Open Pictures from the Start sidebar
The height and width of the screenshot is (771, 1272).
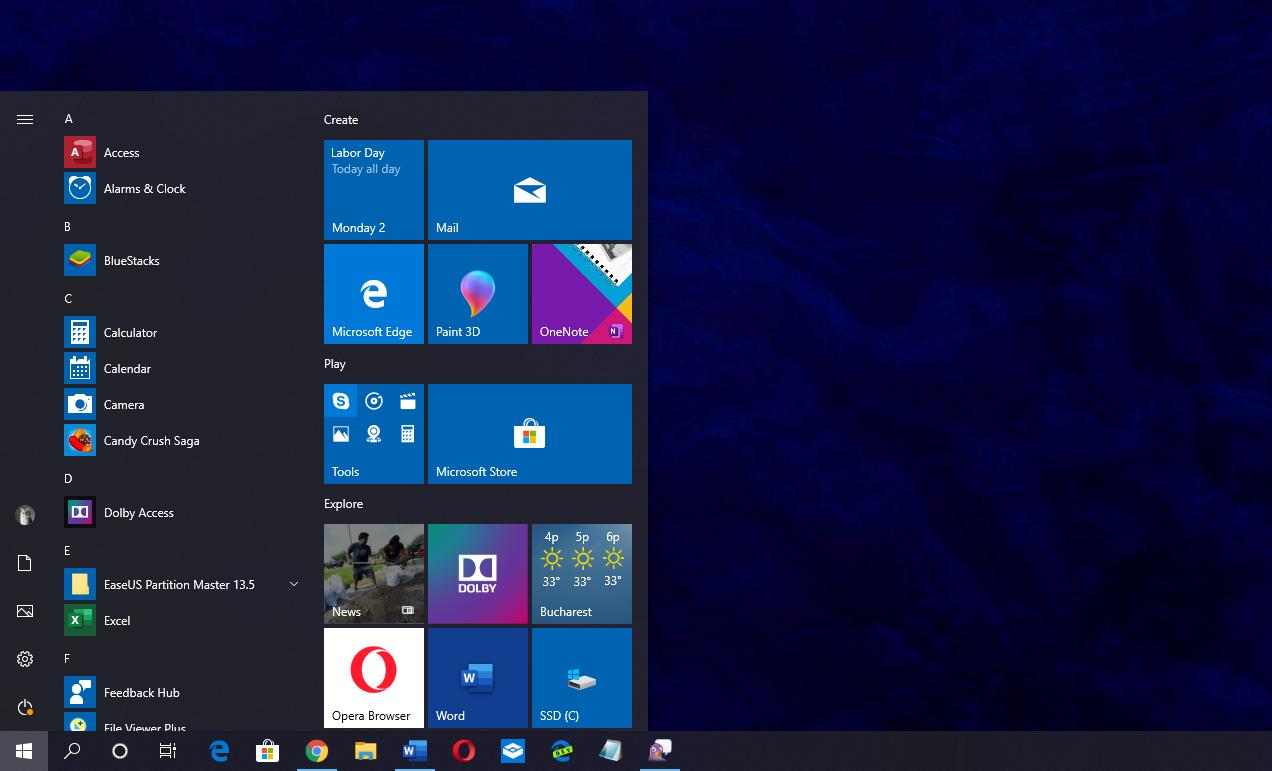click(x=25, y=611)
